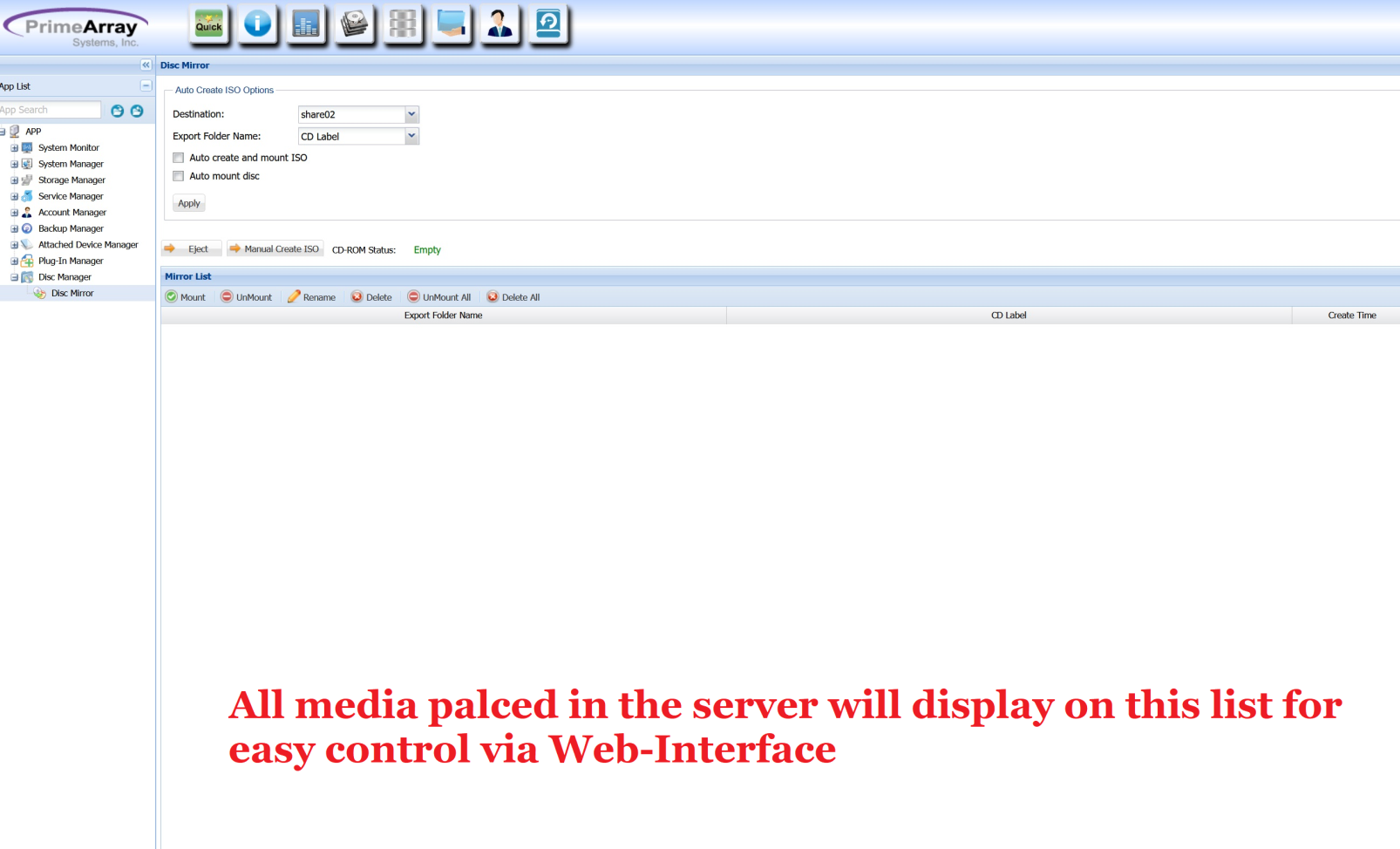
Task: Click the Manual Create ISO button
Action: tap(275, 249)
